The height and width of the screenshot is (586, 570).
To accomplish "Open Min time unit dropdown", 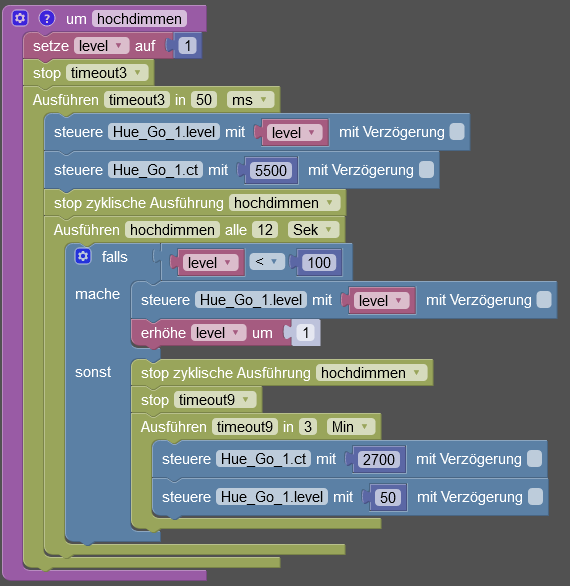I will pos(351,427).
